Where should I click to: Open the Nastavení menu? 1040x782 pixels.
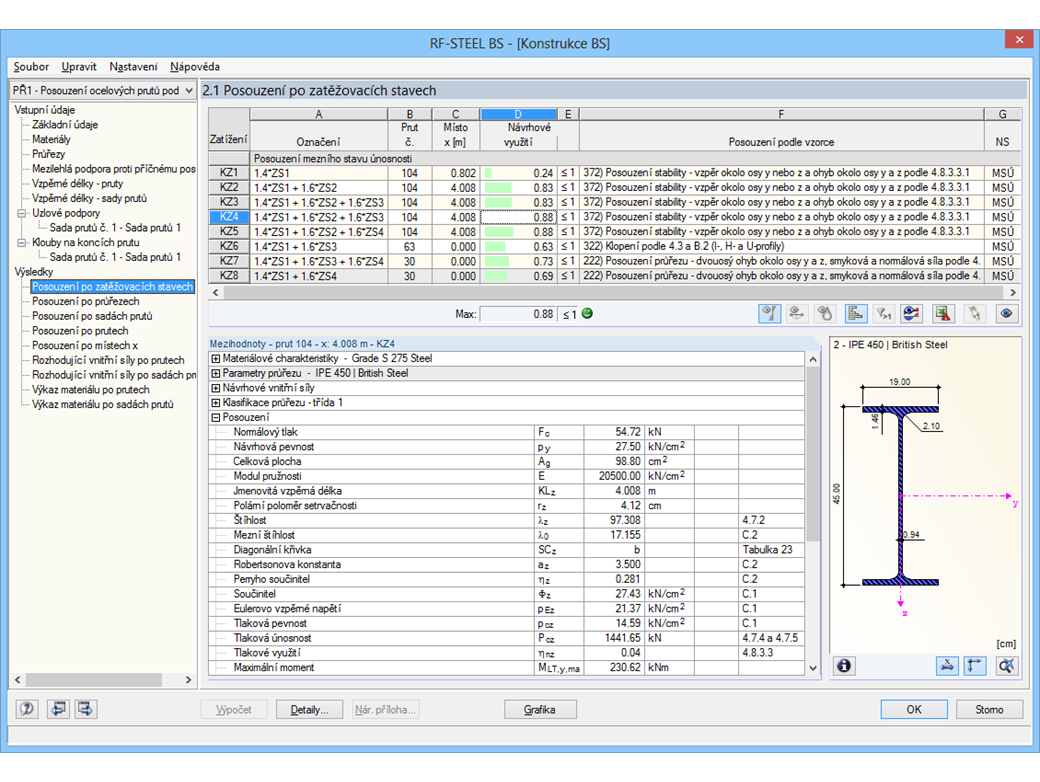pos(133,67)
